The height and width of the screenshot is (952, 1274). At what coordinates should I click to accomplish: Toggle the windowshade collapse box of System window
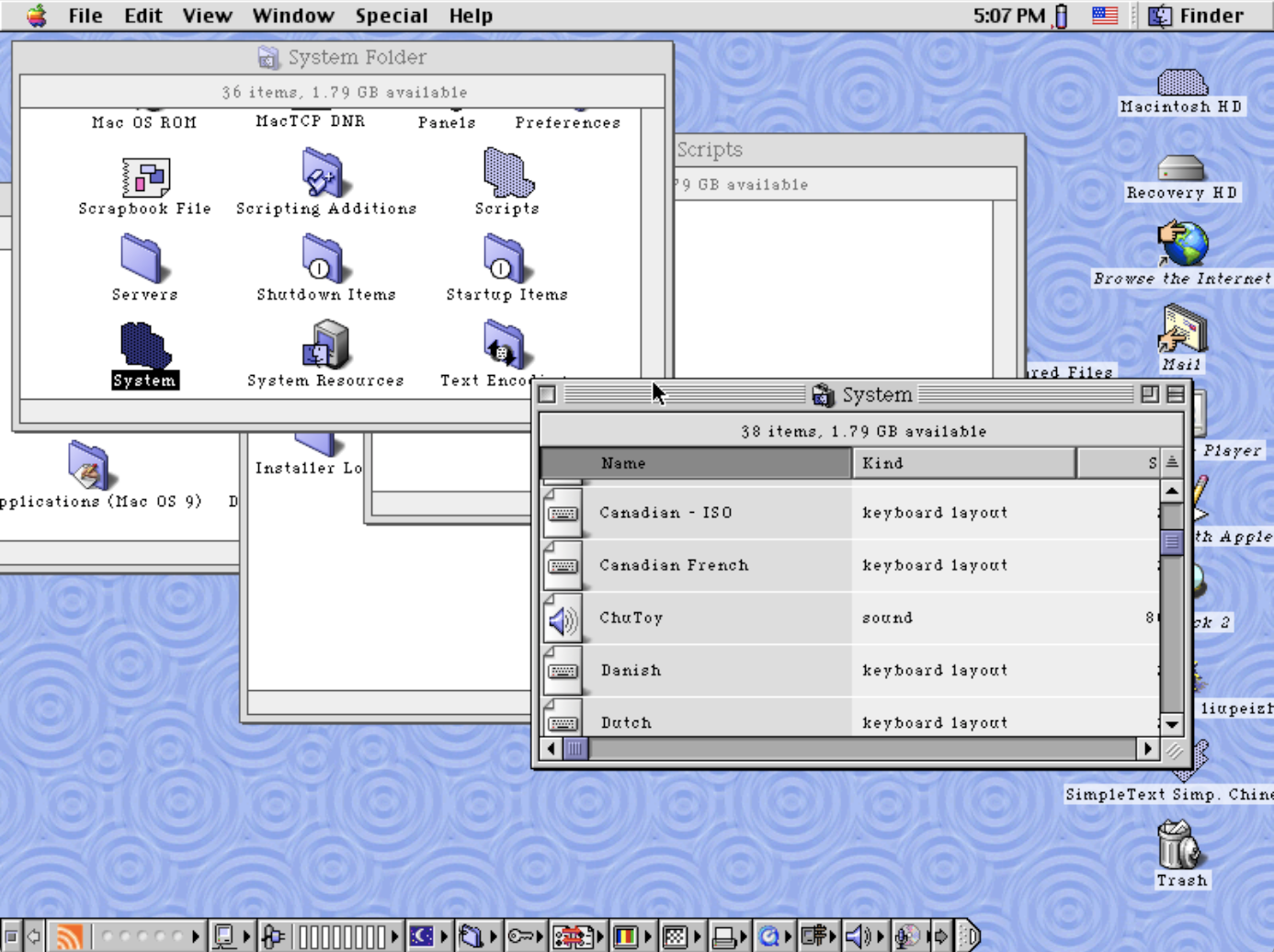click(1176, 394)
